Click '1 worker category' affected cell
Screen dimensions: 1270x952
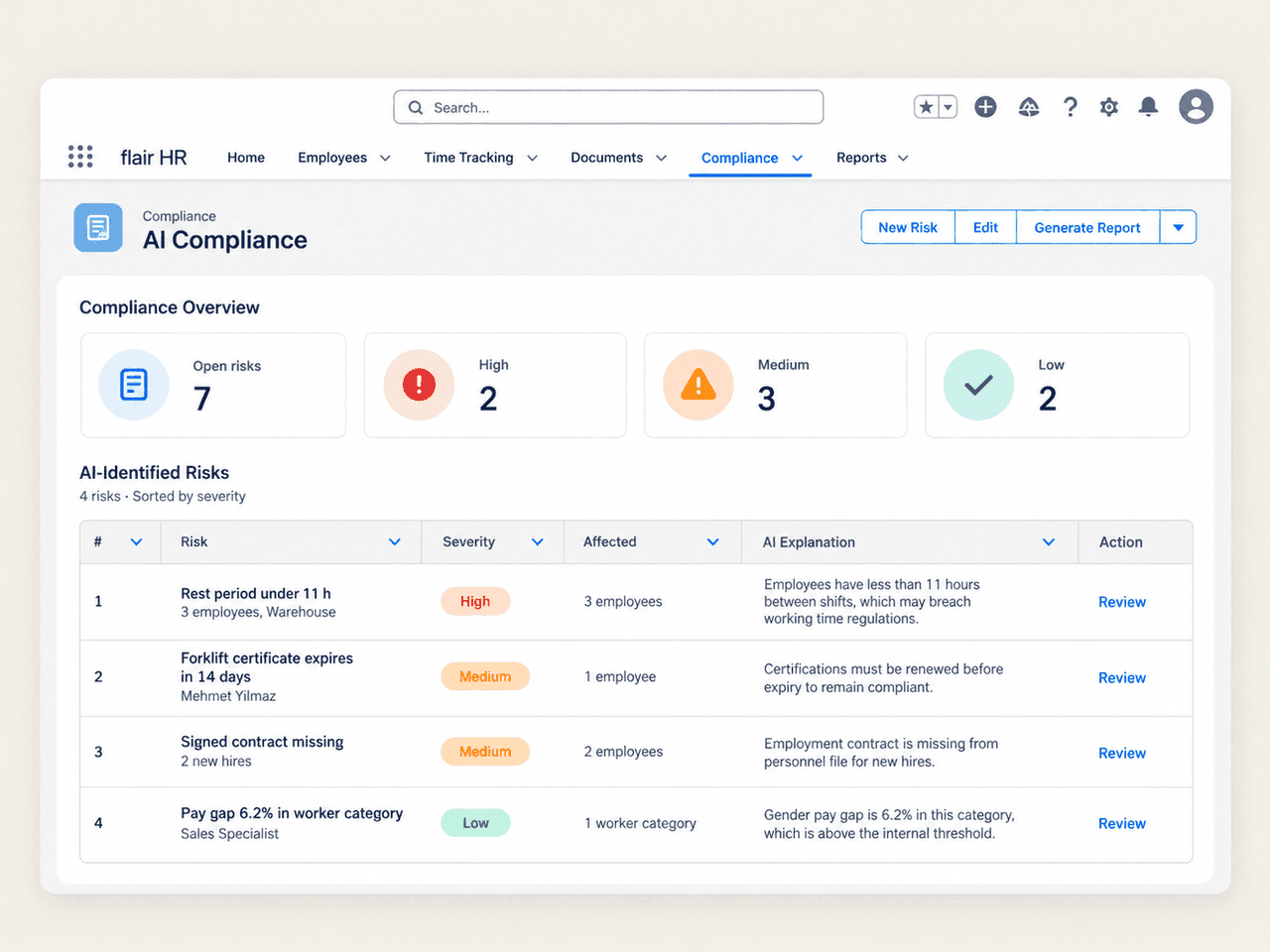point(640,823)
